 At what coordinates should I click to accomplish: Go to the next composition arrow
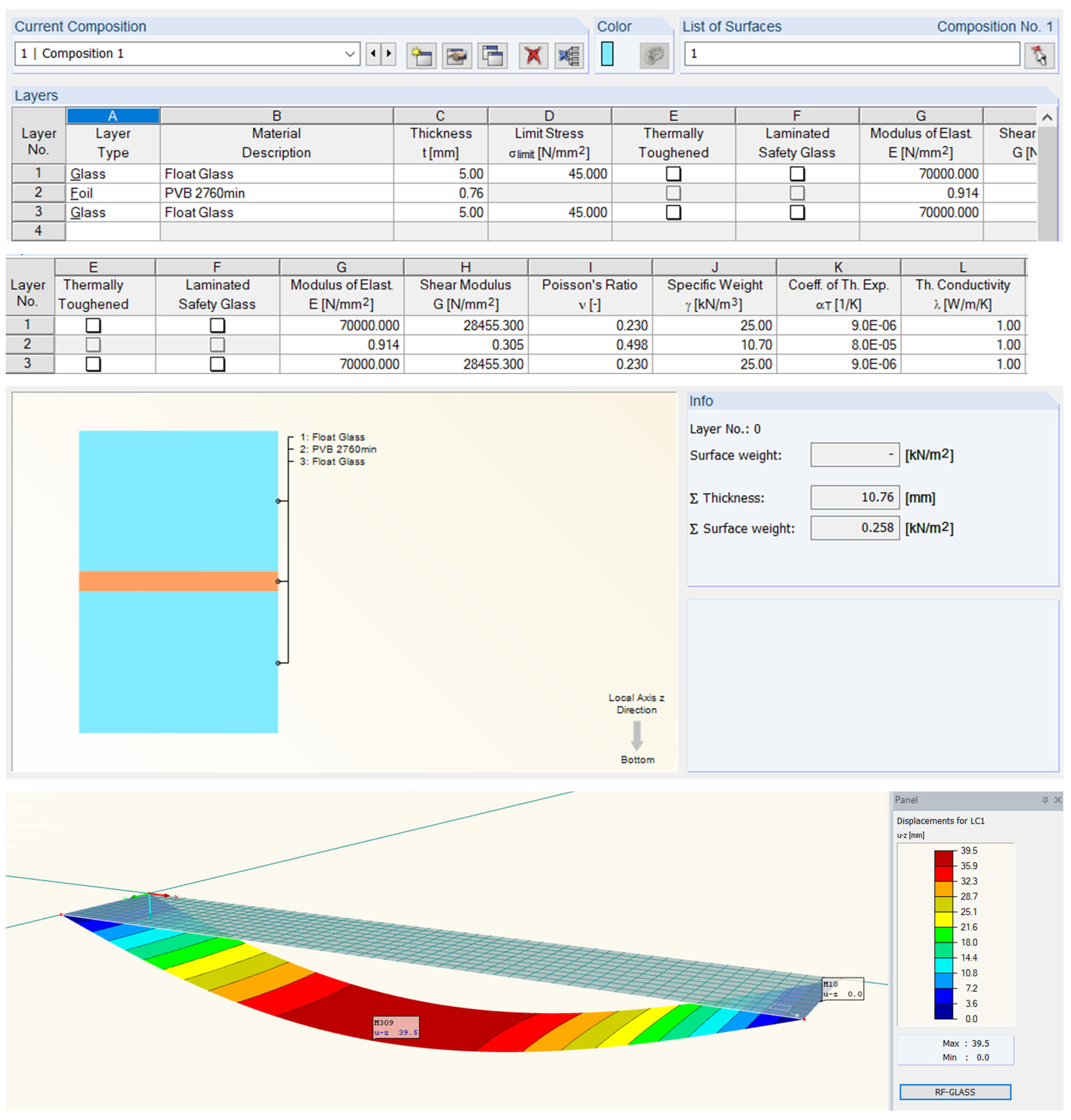click(x=389, y=54)
